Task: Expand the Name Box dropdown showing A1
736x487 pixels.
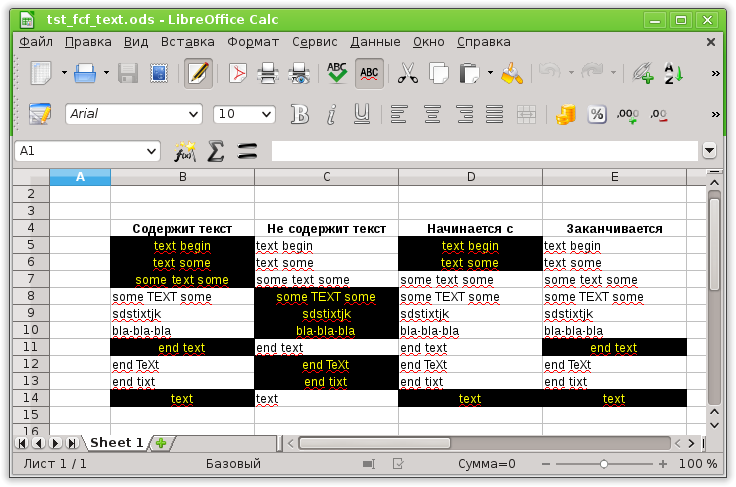Action: click(x=152, y=151)
